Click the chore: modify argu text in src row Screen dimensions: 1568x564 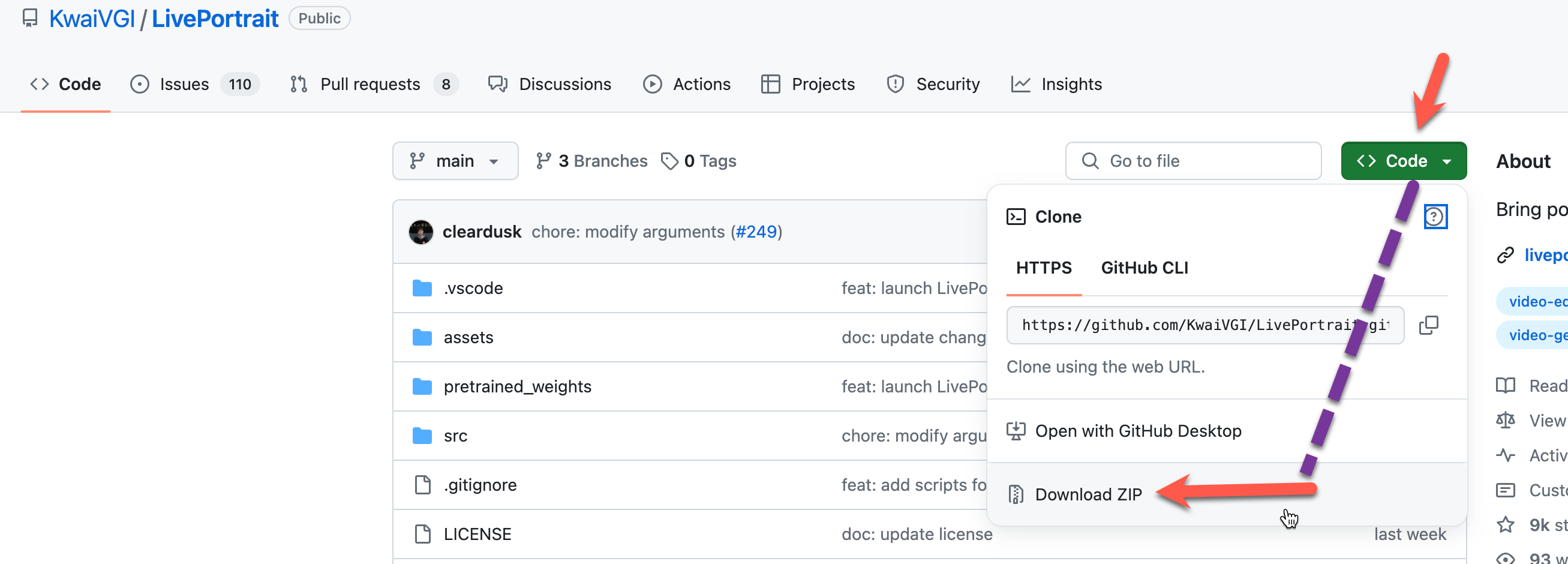(x=914, y=436)
